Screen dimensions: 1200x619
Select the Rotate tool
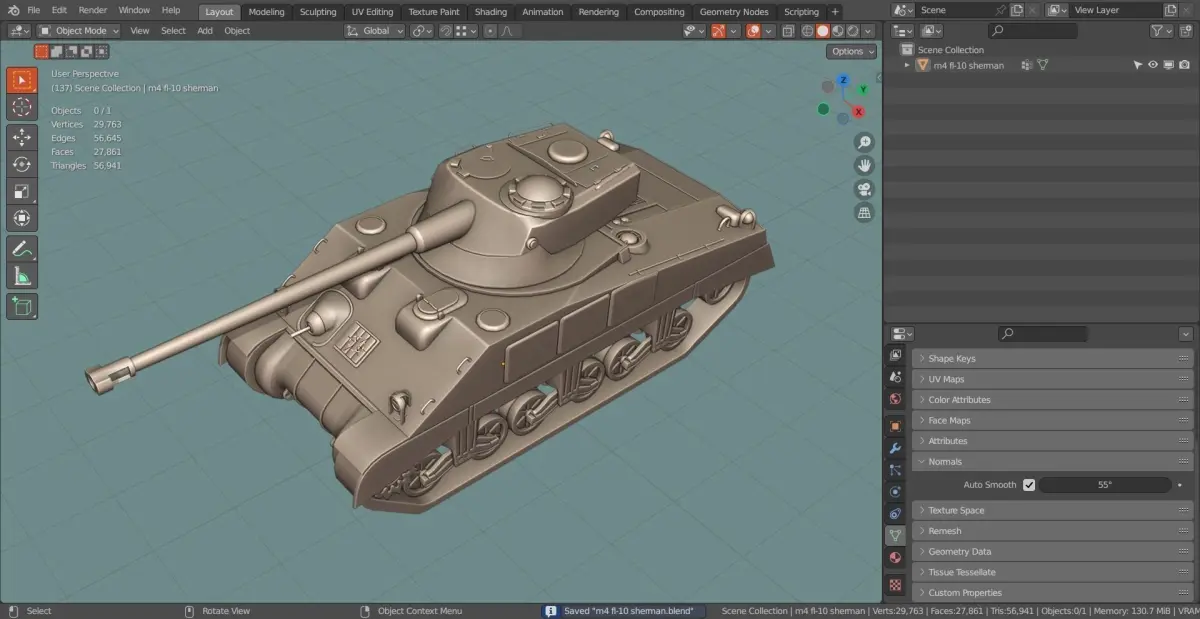pos(22,165)
